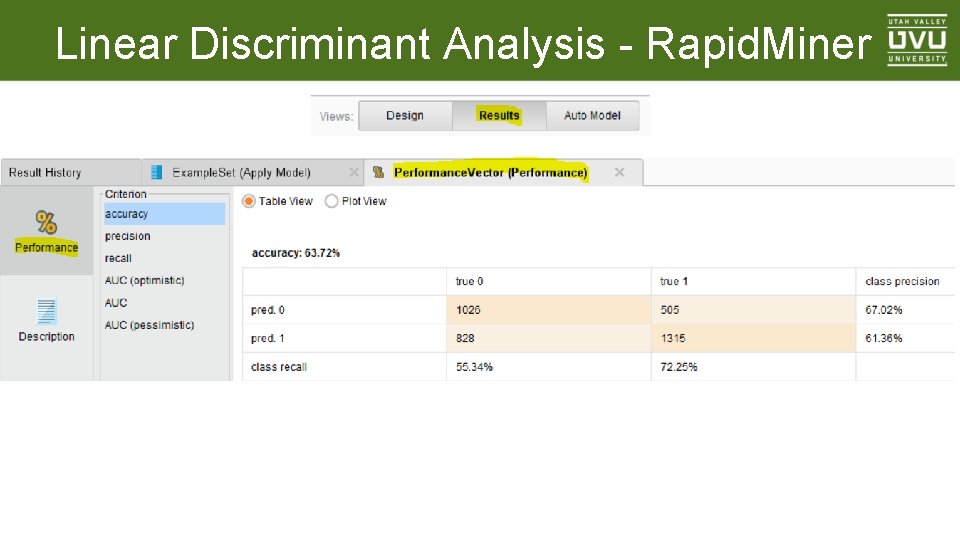This screenshot has height=540, width=960.
Task: Click the cell with value 828
Action: point(549,339)
